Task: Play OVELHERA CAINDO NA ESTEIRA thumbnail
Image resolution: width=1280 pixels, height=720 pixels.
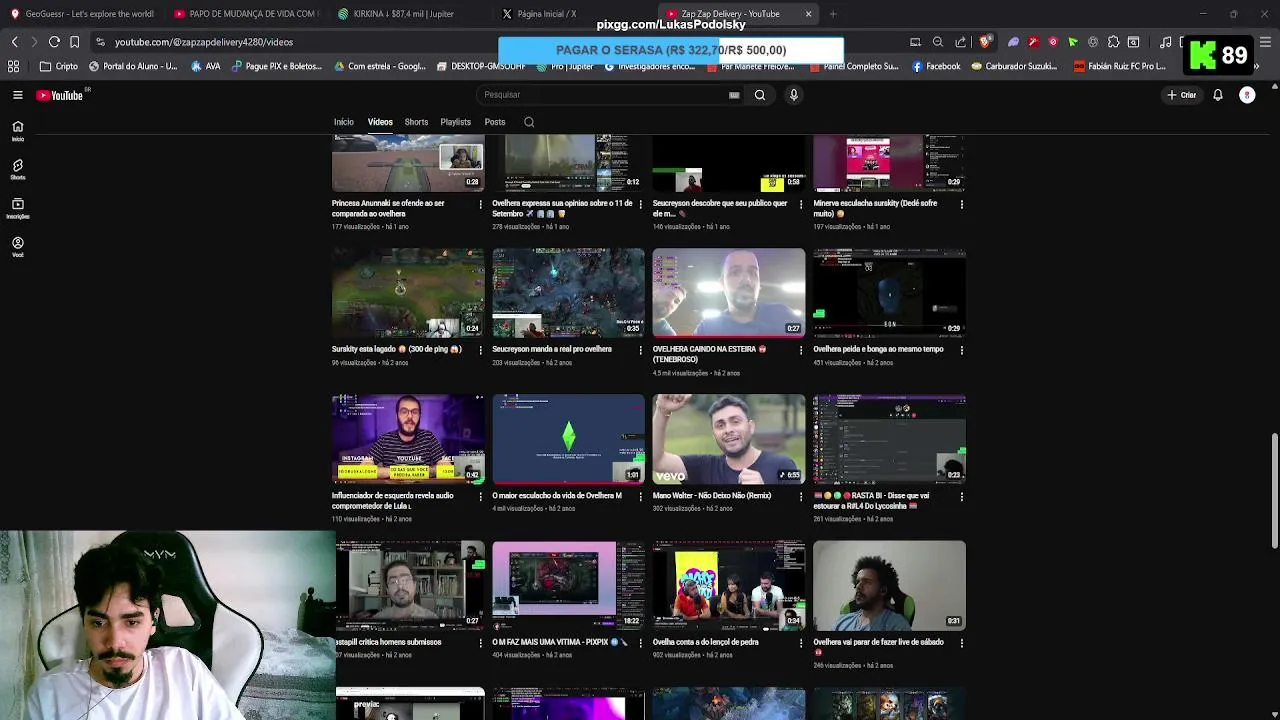Action: pyautogui.click(x=729, y=292)
